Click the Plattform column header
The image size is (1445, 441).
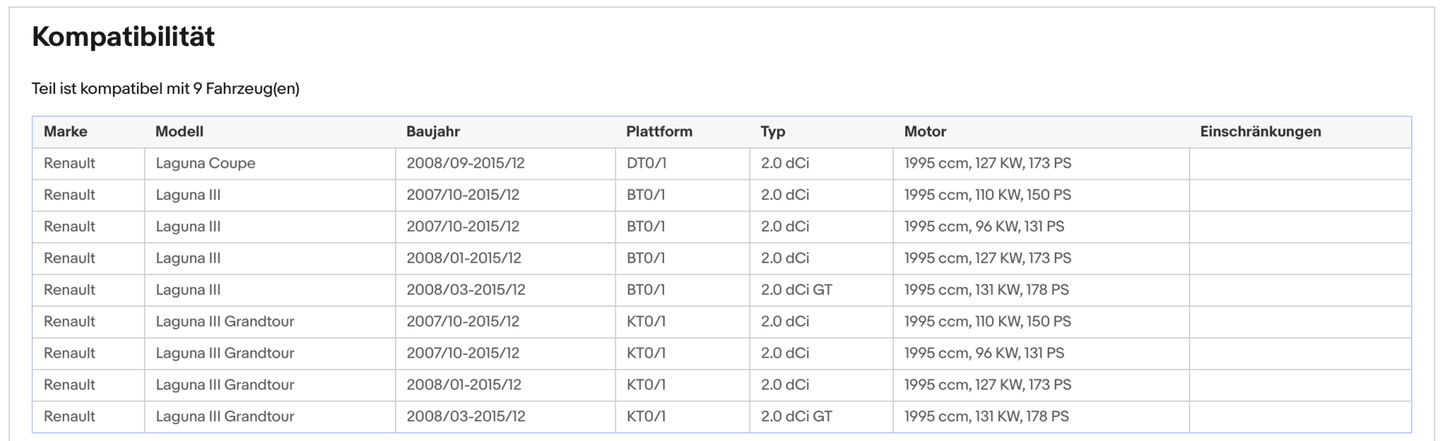(659, 132)
